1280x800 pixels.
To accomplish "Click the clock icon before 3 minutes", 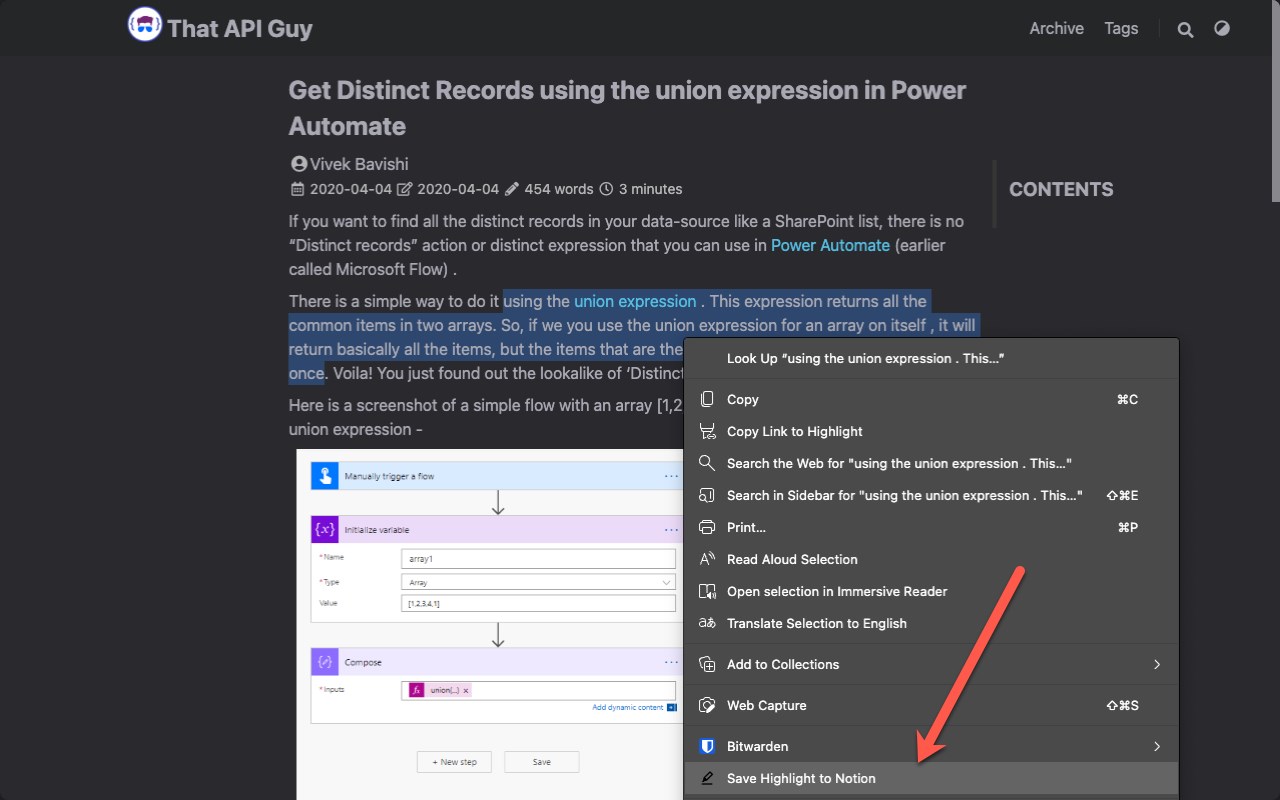I will click(x=606, y=189).
